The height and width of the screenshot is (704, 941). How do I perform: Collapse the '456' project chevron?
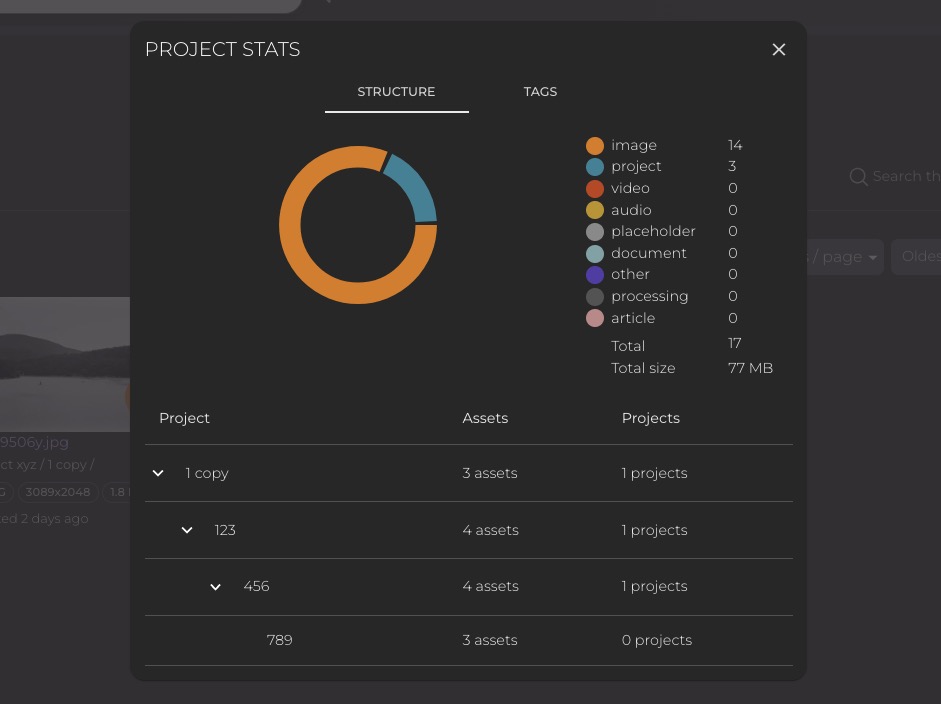215,587
